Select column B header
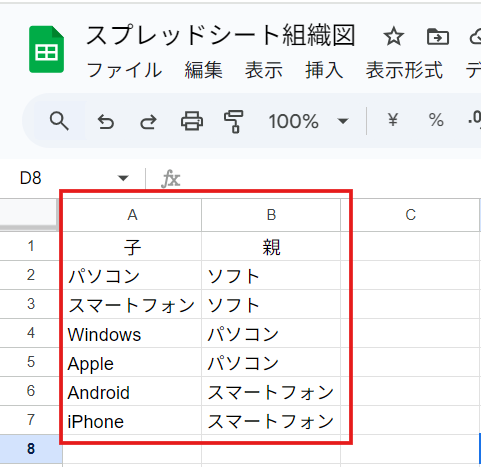 click(271, 215)
